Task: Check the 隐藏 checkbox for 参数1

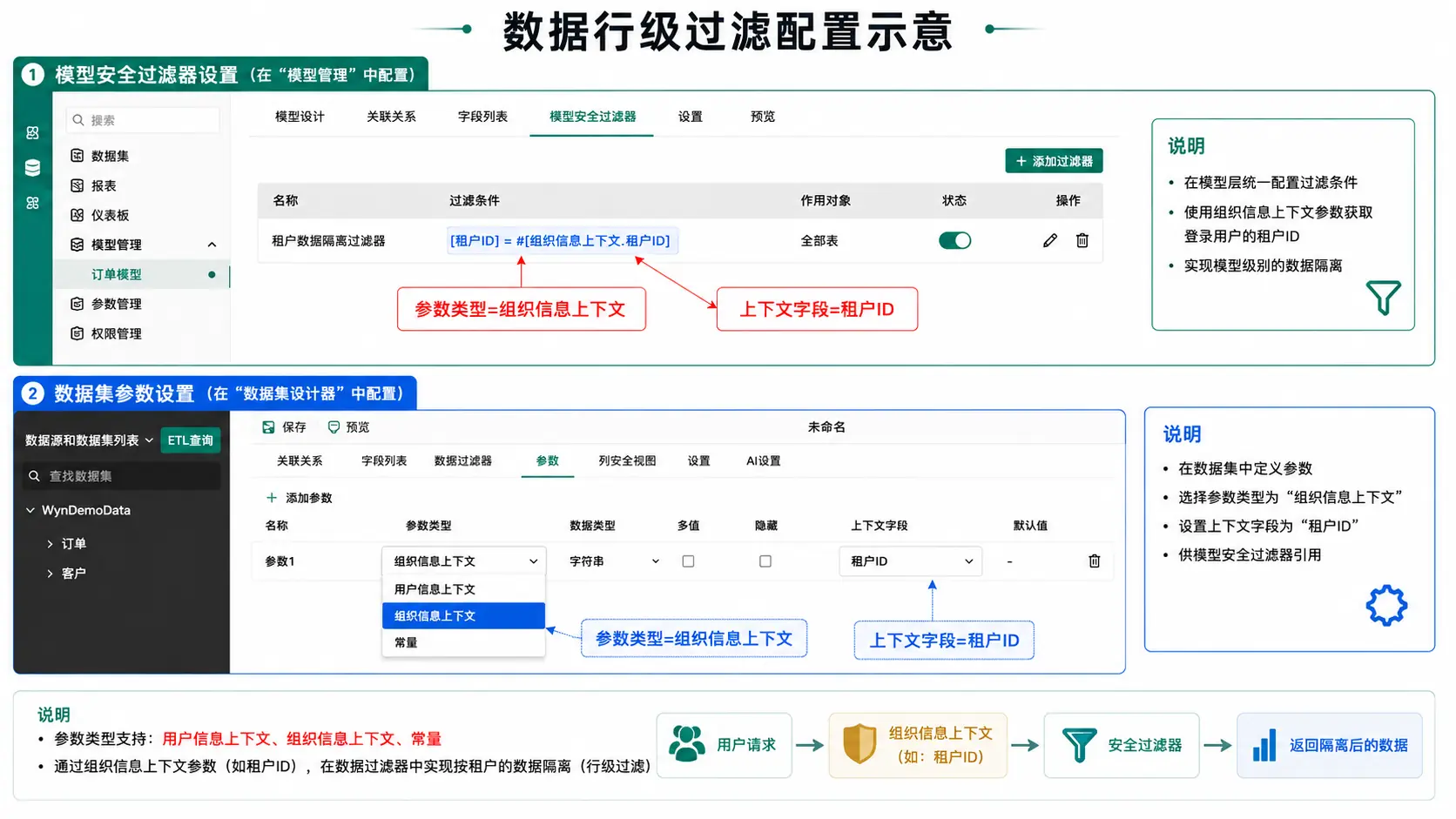Action: click(x=765, y=561)
